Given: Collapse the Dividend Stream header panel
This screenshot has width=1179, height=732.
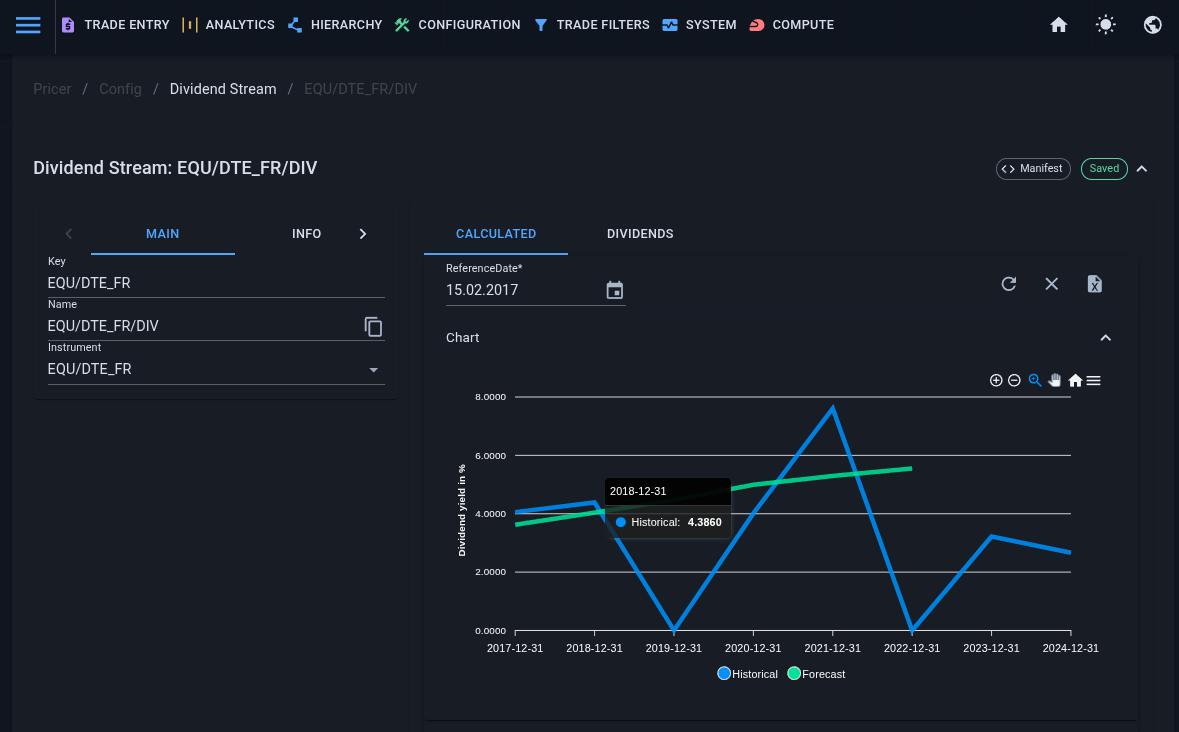Looking at the screenshot, I should pos(1142,168).
